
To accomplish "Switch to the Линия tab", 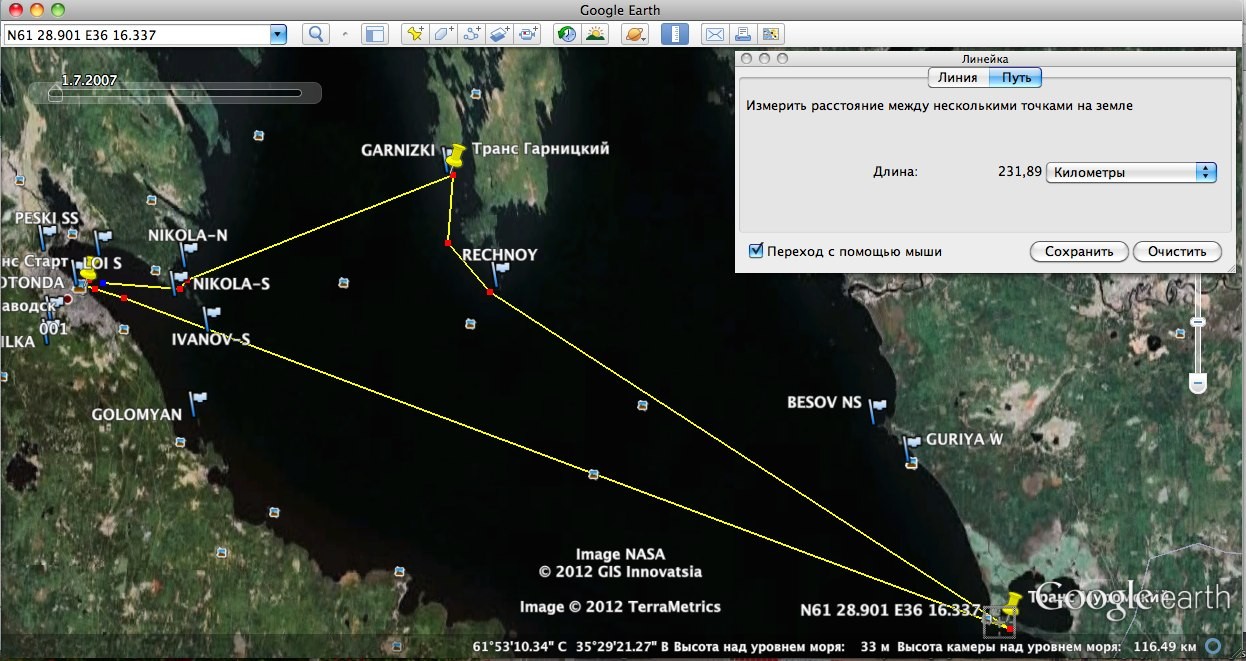I will [x=958, y=77].
